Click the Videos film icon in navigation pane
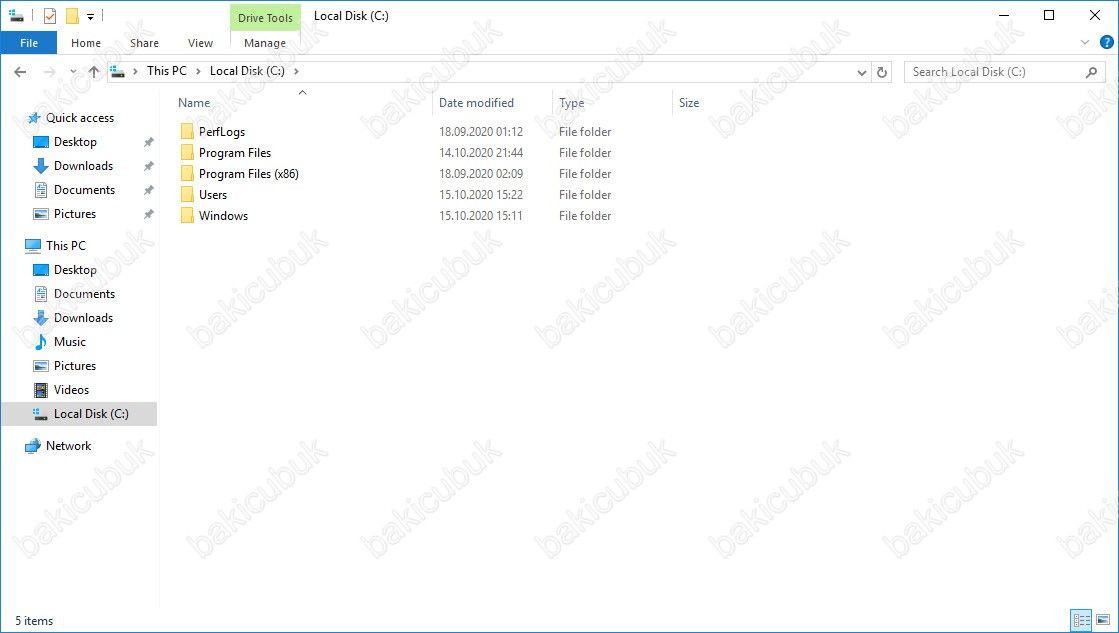Viewport: 1119px width, 633px height. click(41, 390)
